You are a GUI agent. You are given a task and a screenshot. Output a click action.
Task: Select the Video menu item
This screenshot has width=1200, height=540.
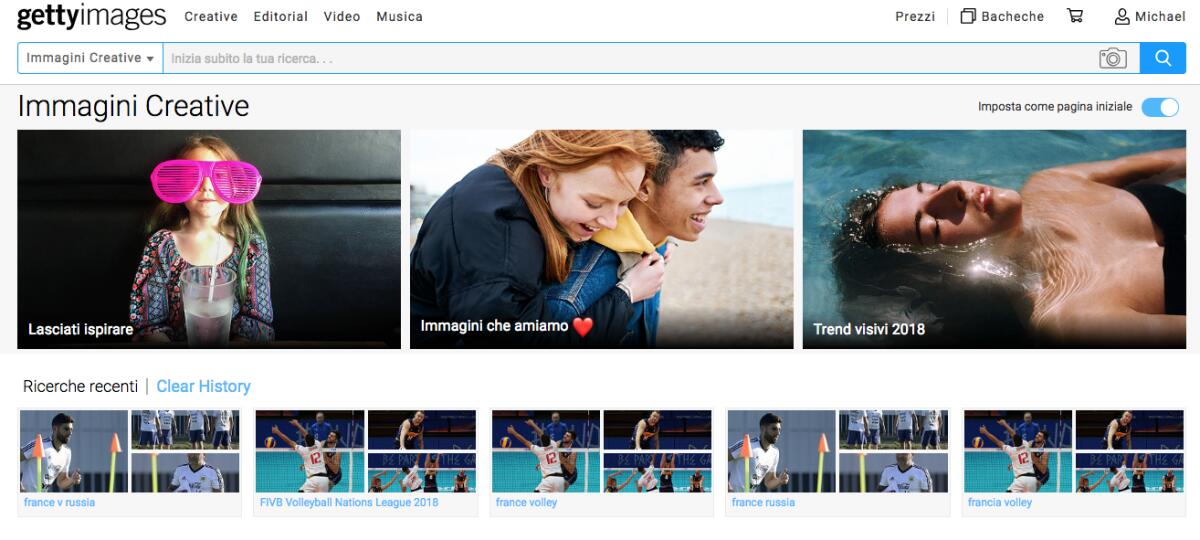(341, 16)
